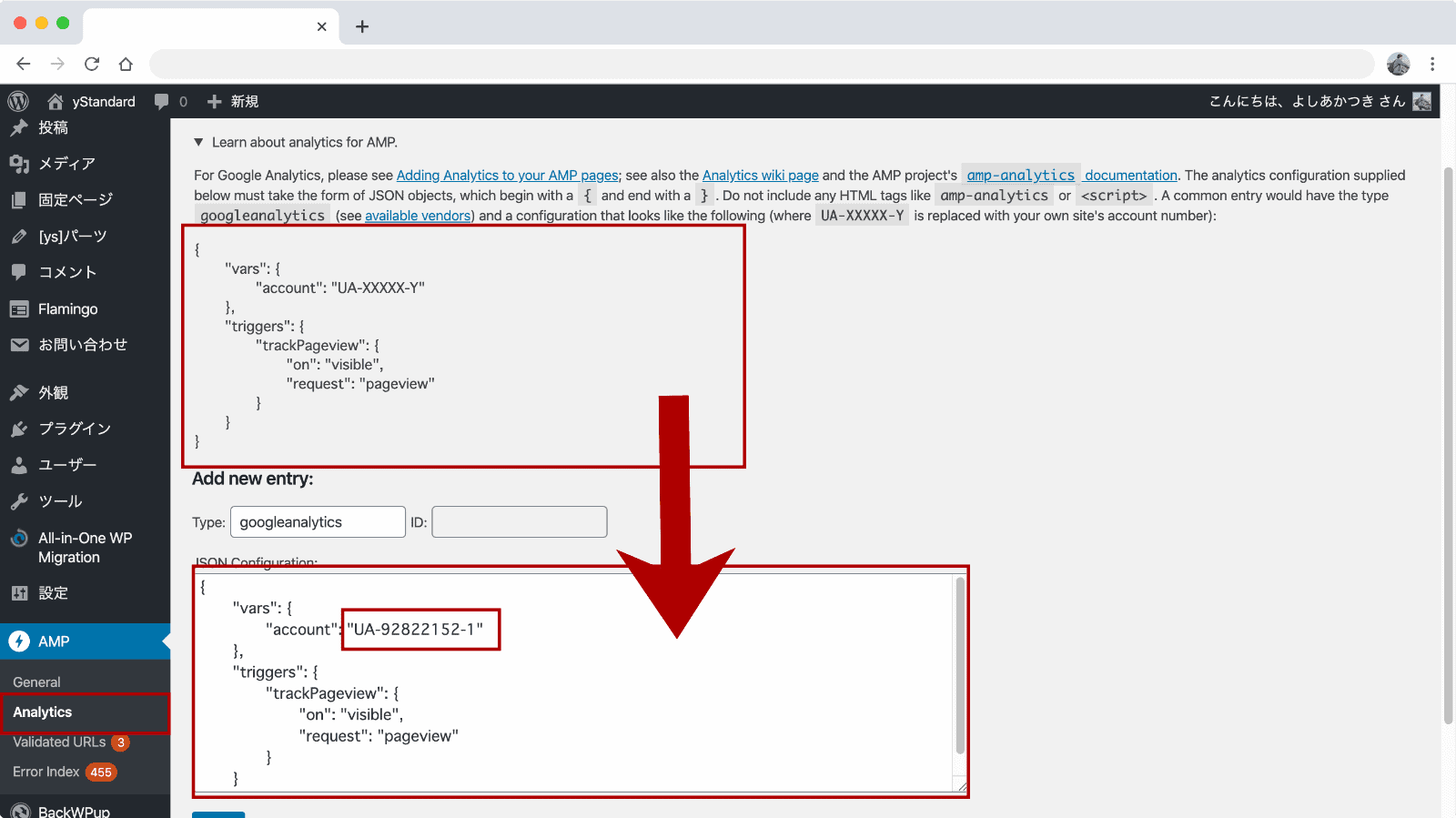Open [ys]パーツ pencil icon
Viewport: 1456px width, 818px height.
click(x=19, y=237)
